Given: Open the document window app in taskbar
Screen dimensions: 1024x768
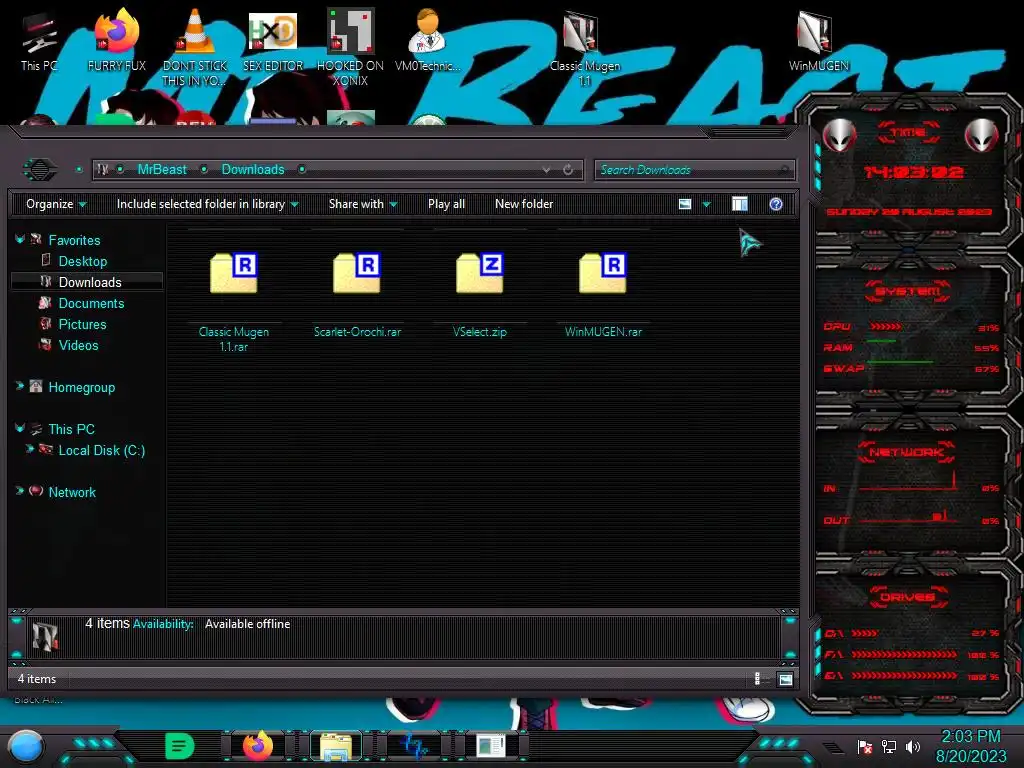Looking at the screenshot, I should (490, 746).
